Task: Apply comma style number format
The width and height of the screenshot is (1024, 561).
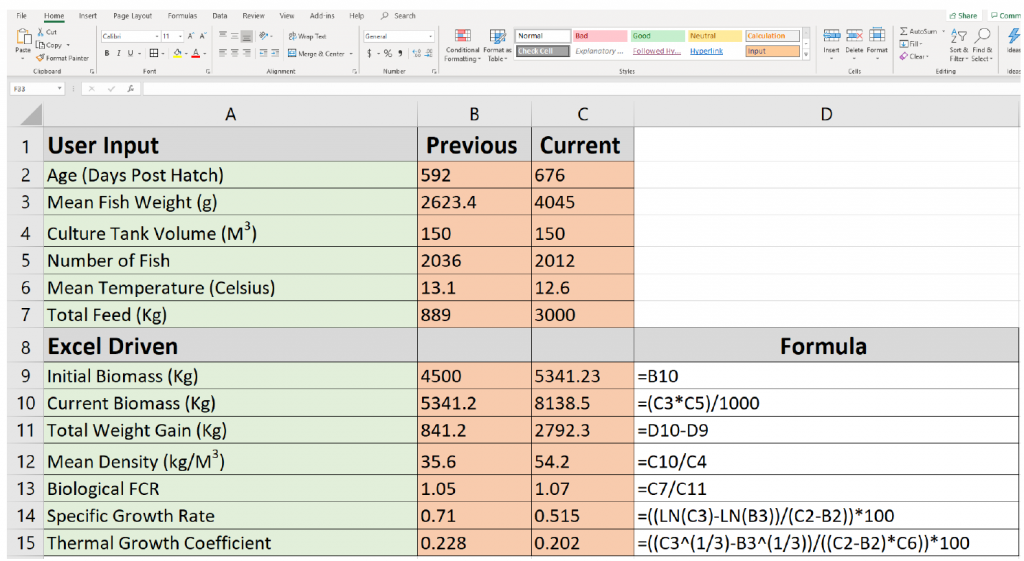Action: click(400, 54)
